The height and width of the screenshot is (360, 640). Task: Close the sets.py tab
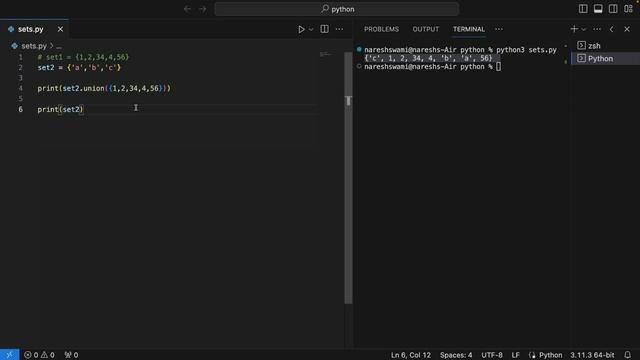[x=60, y=29]
